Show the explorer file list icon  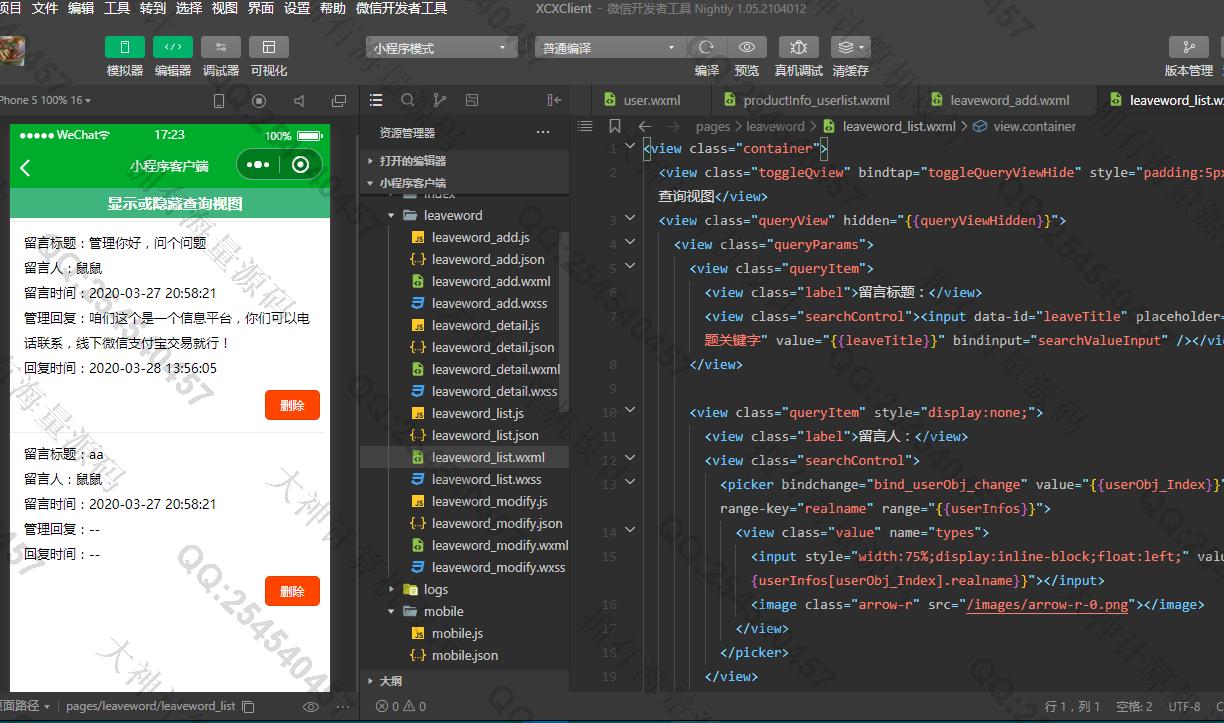376,100
